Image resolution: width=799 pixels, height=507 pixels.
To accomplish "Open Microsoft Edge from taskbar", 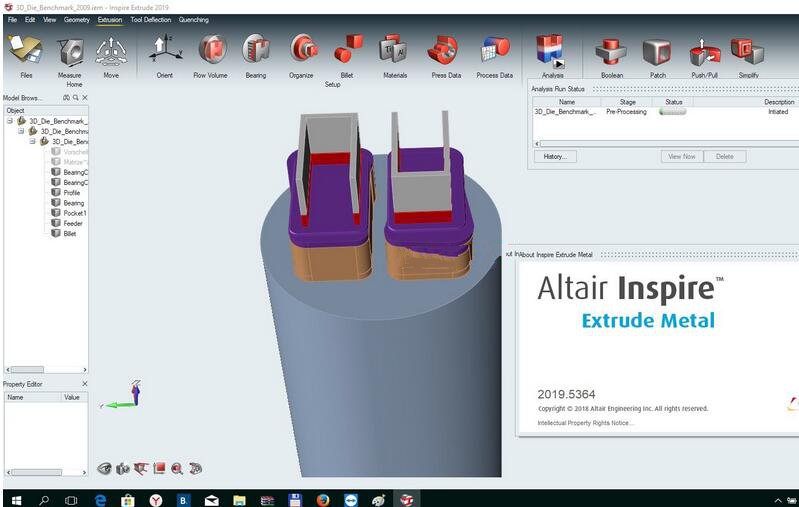I will point(100,500).
